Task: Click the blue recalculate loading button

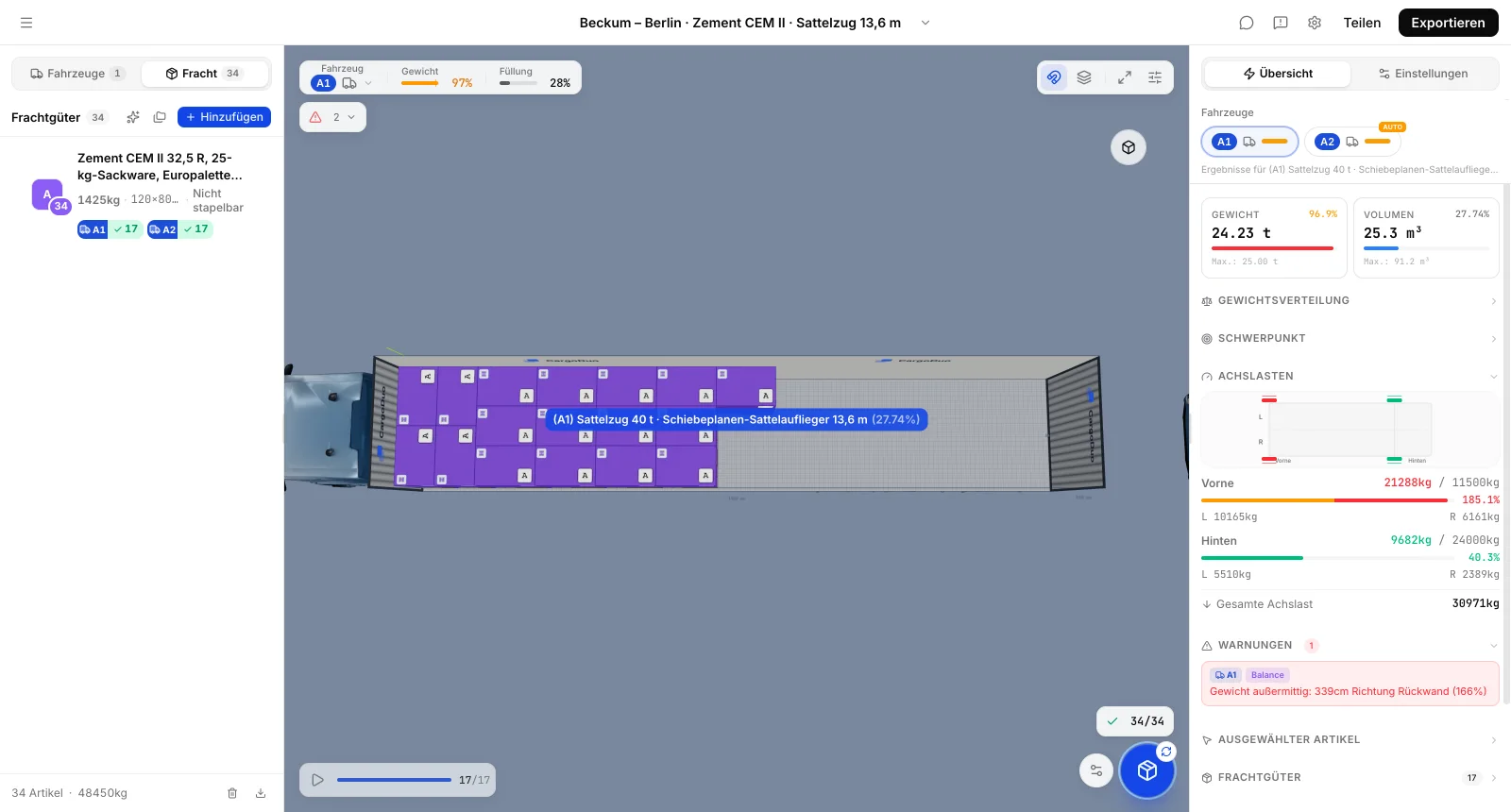Action: (1147, 770)
